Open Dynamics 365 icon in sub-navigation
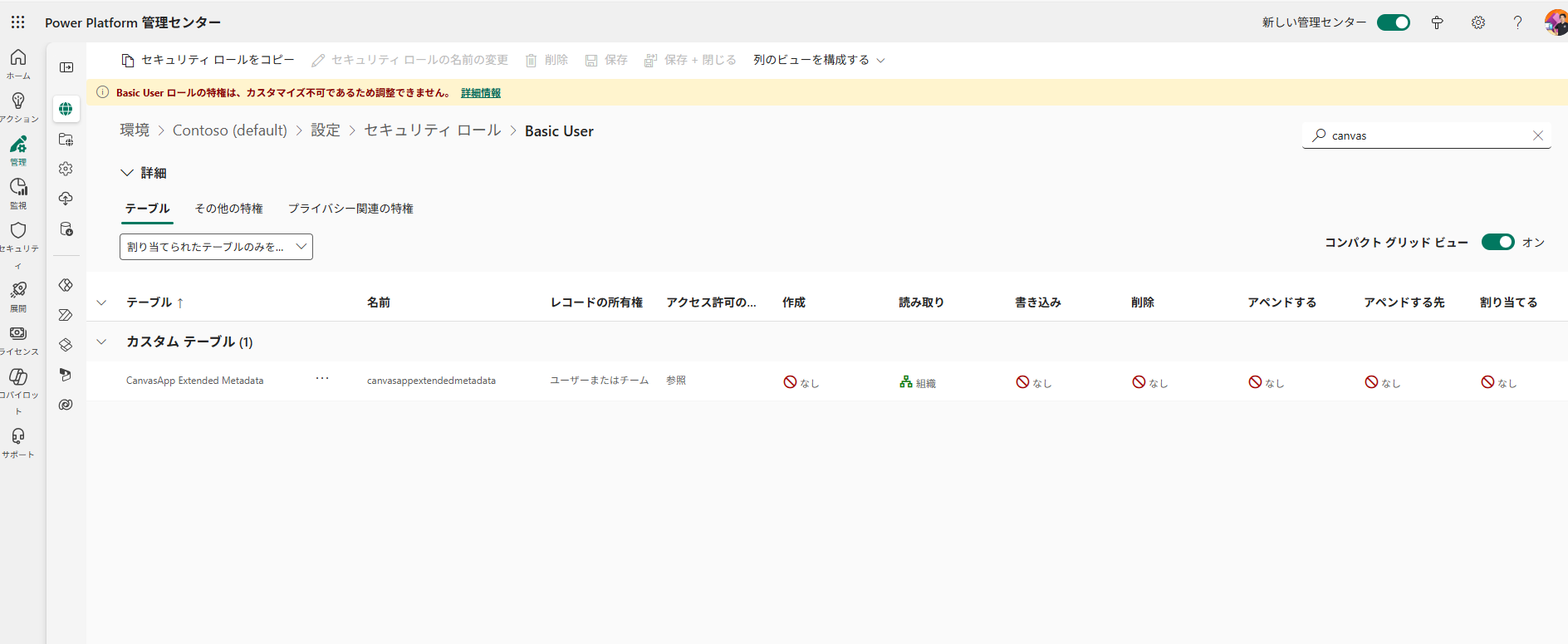This screenshot has width=1568, height=644. (66, 375)
